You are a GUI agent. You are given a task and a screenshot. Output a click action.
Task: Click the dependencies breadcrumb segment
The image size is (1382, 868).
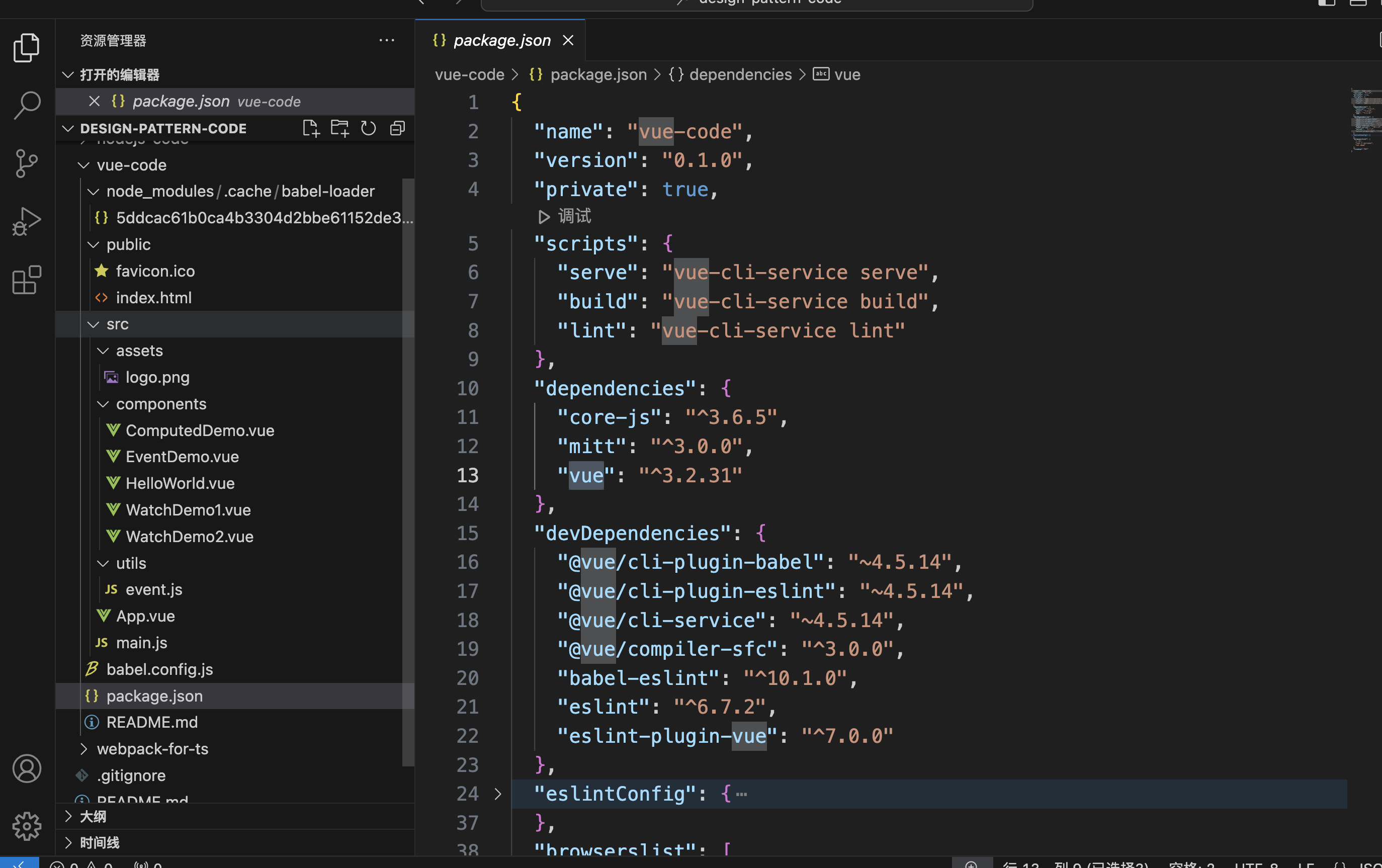pyautogui.click(x=730, y=74)
